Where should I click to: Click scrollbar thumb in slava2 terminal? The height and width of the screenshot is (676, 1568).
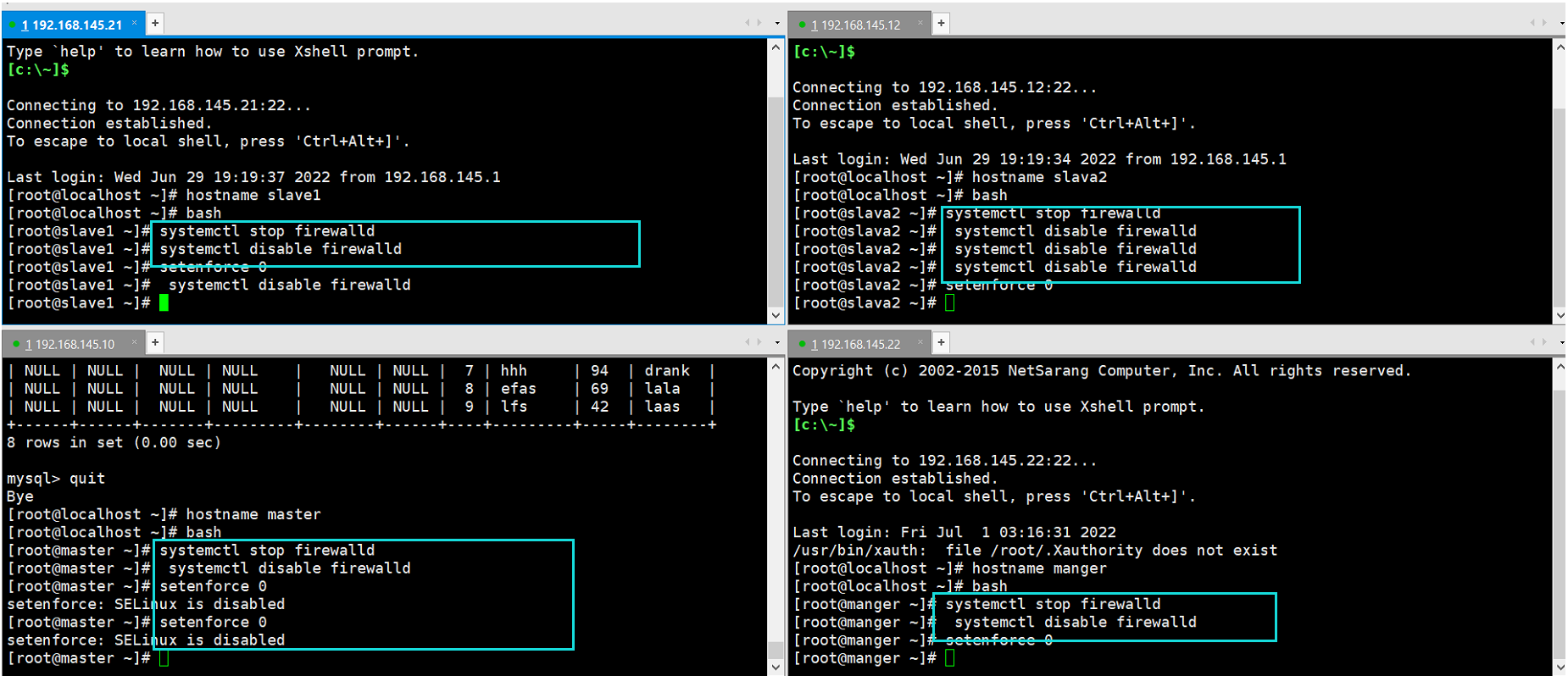[x=1560, y=208]
